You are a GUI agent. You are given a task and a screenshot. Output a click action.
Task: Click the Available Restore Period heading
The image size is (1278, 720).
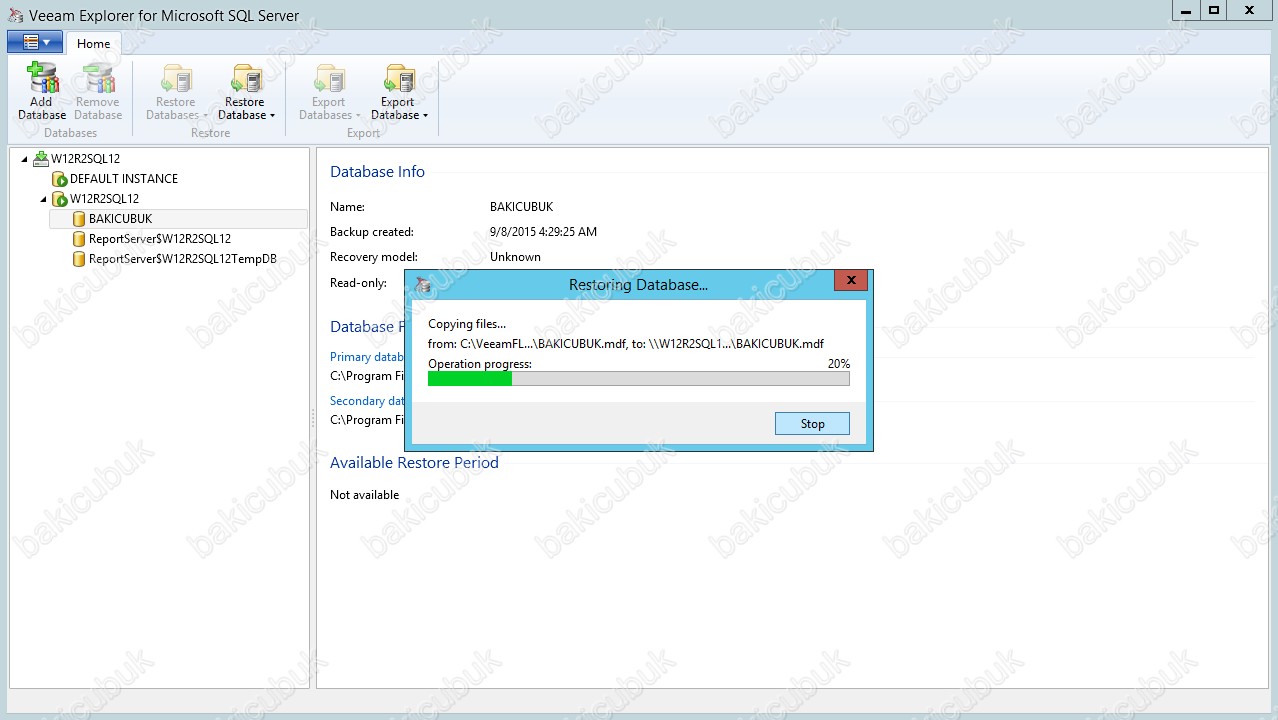pyautogui.click(x=414, y=463)
